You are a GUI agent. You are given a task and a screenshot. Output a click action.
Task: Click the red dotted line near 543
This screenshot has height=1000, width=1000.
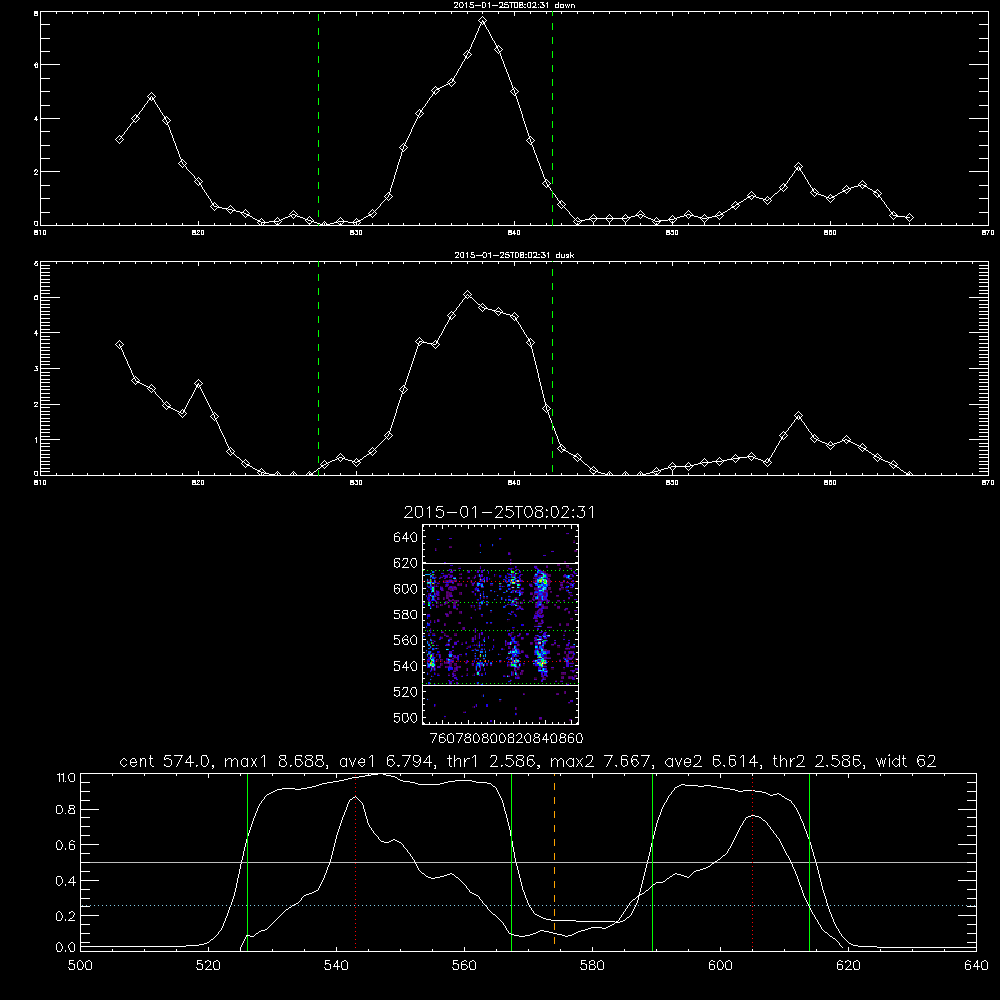tap(355, 862)
